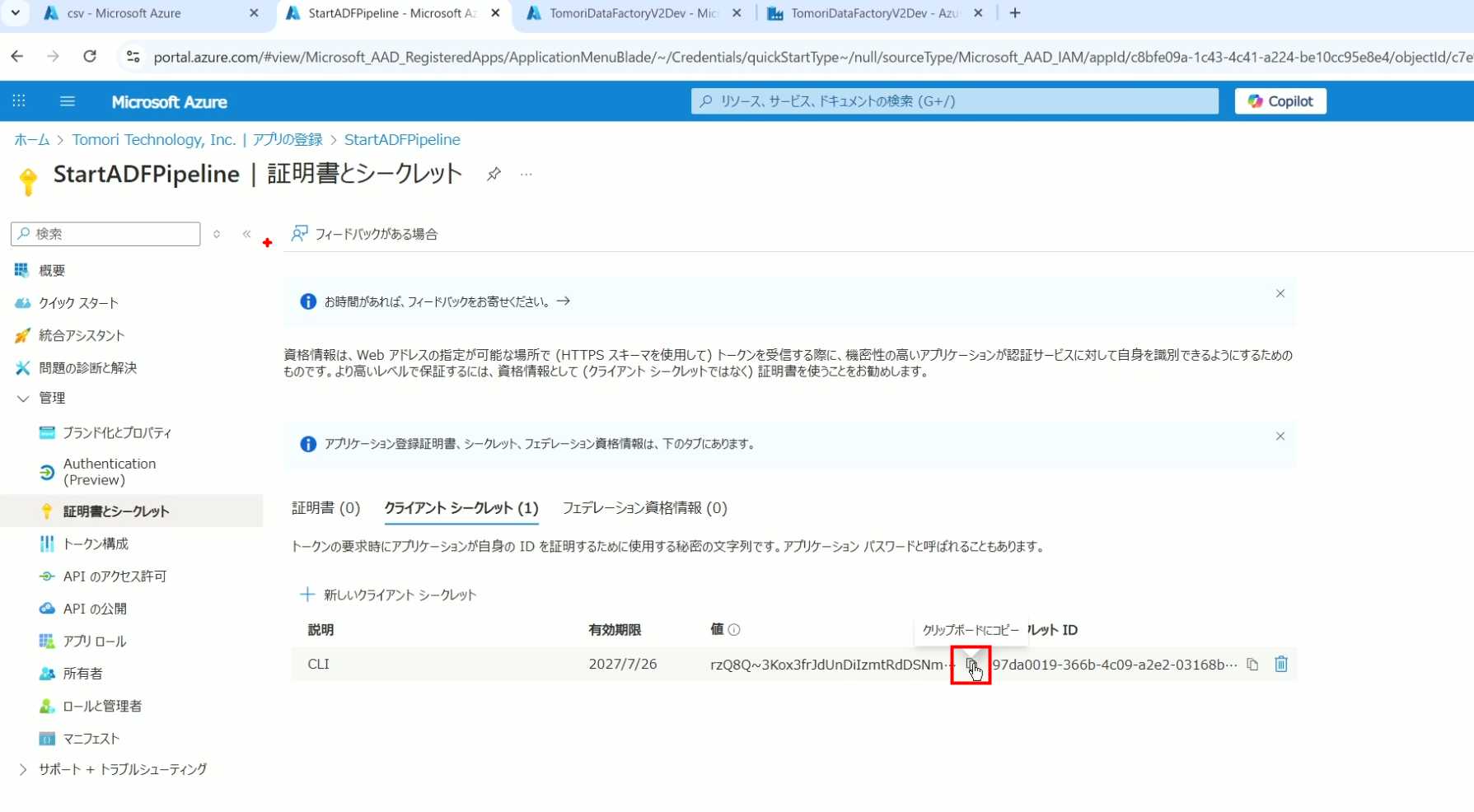Go to アプリの登録 breadcrumb
The image size is (1474, 812).
pyautogui.click(x=287, y=140)
